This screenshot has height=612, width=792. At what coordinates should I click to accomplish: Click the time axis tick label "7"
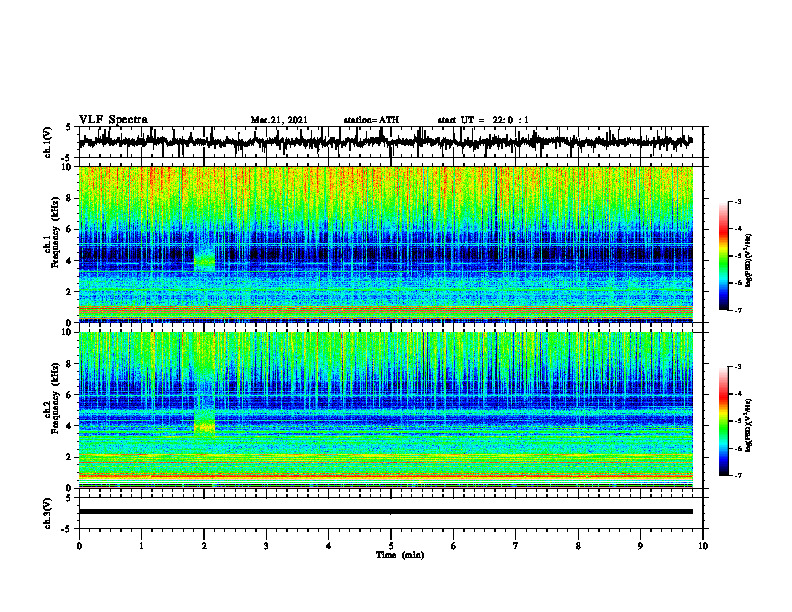(x=516, y=546)
